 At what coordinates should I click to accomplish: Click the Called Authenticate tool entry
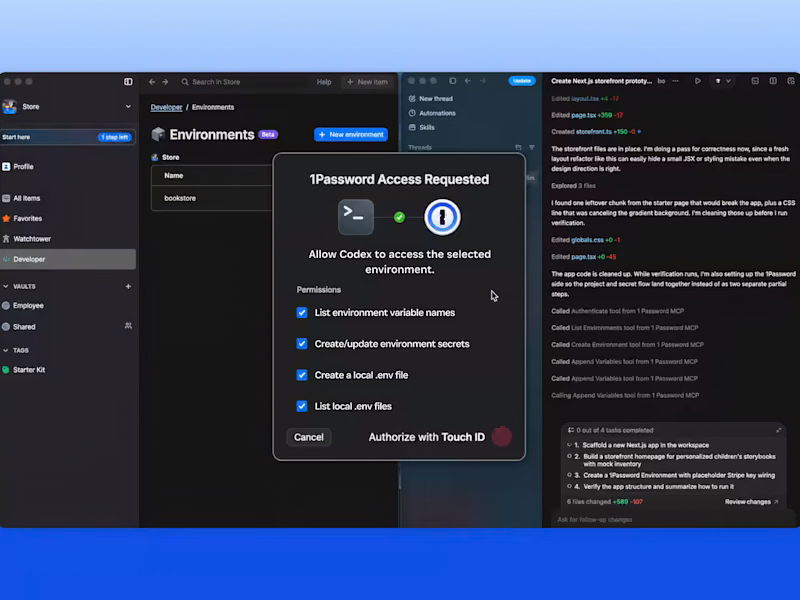[617, 311]
